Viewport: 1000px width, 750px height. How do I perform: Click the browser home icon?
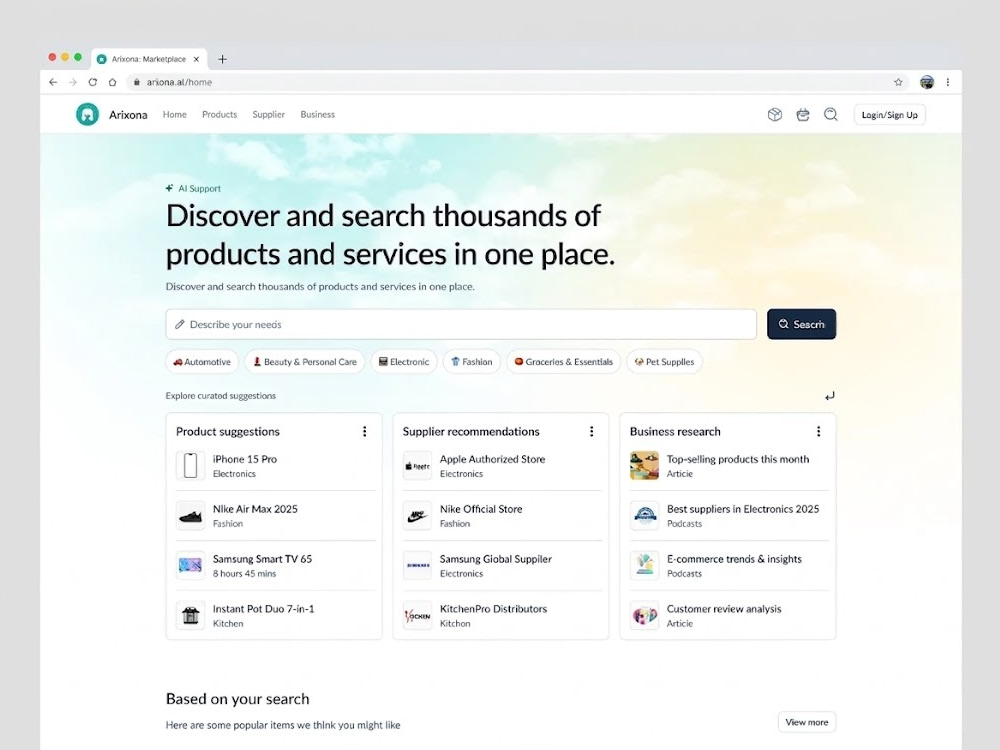tap(112, 82)
